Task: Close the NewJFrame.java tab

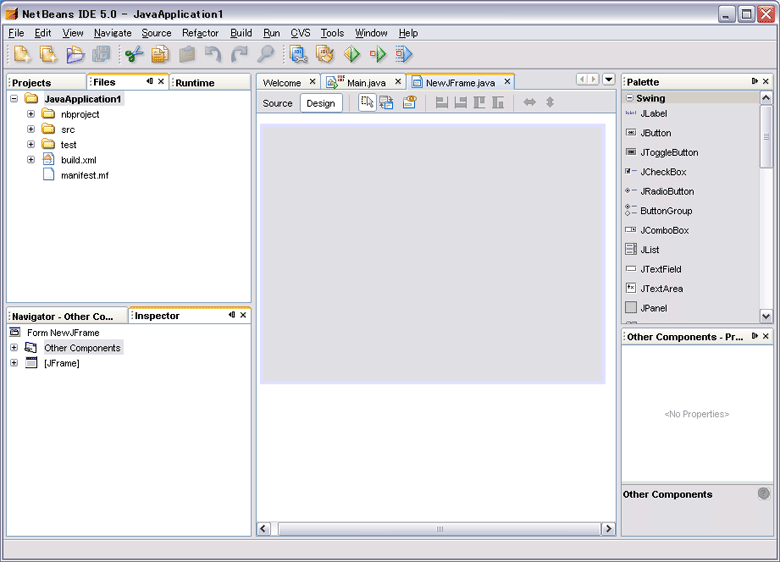Action: click(x=507, y=81)
